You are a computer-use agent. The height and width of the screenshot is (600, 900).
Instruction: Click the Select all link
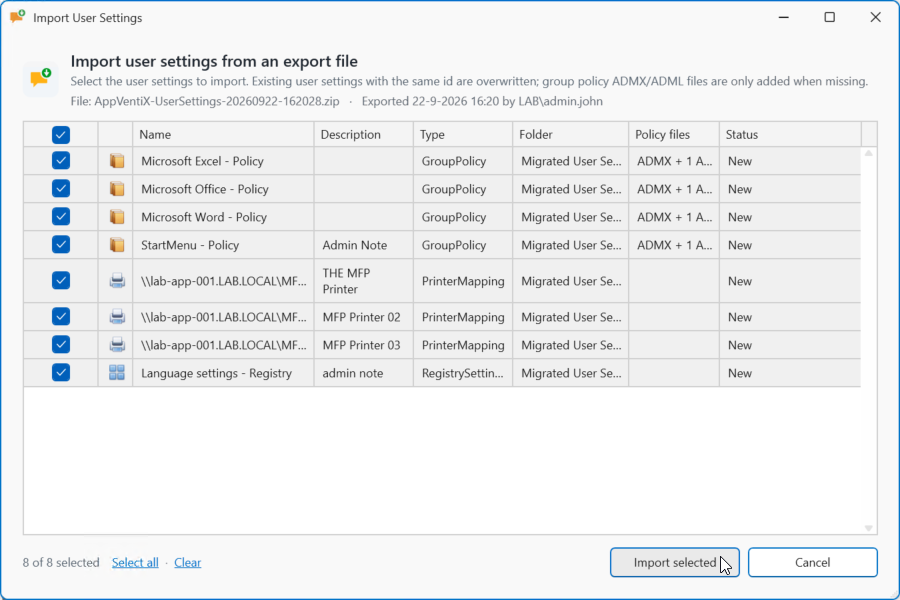tap(135, 563)
